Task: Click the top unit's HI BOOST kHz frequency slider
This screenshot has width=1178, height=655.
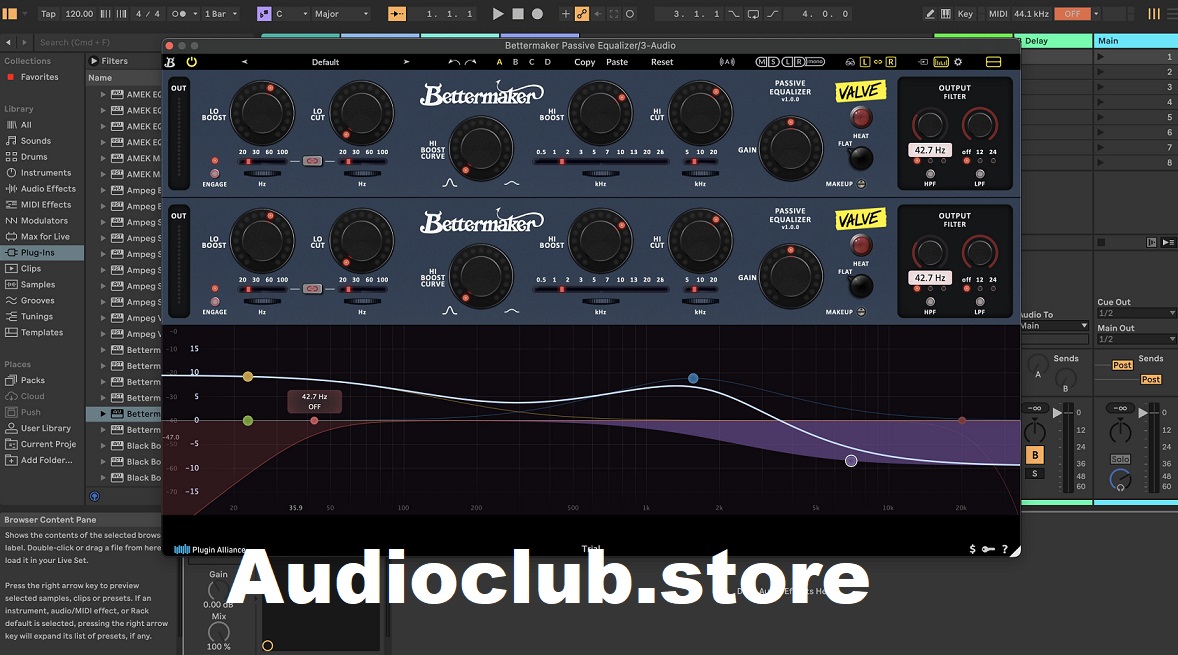Action: [x=600, y=161]
